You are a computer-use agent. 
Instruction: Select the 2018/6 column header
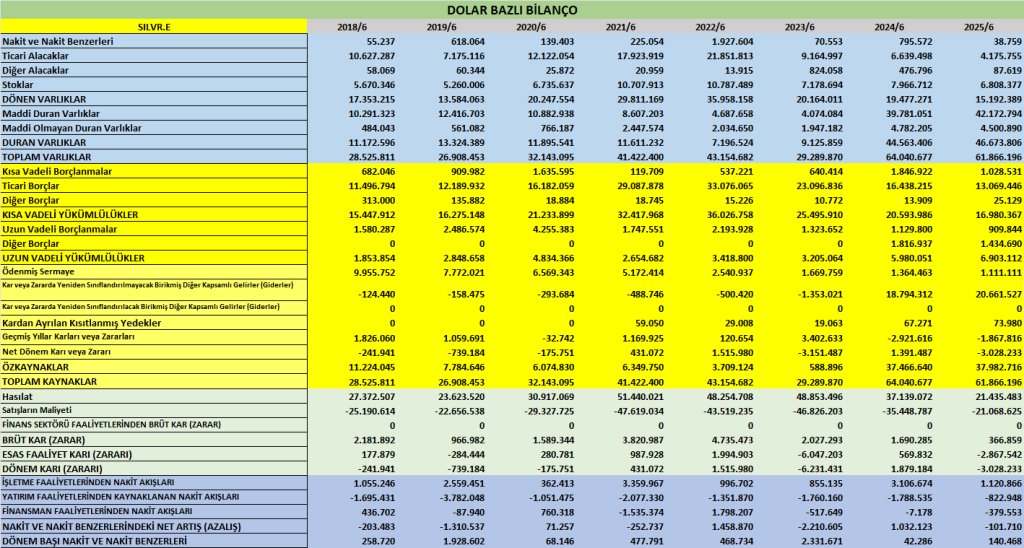(352, 27)
